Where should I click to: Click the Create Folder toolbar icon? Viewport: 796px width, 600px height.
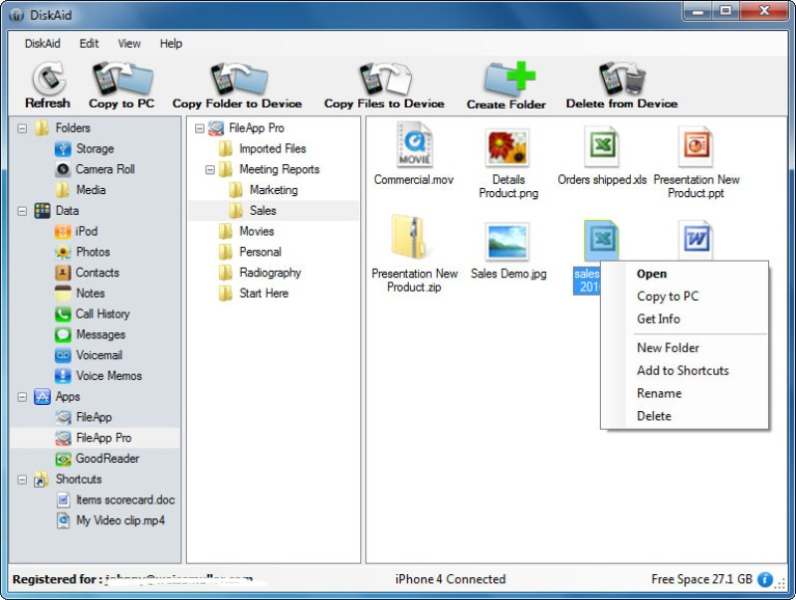(507, 81)
